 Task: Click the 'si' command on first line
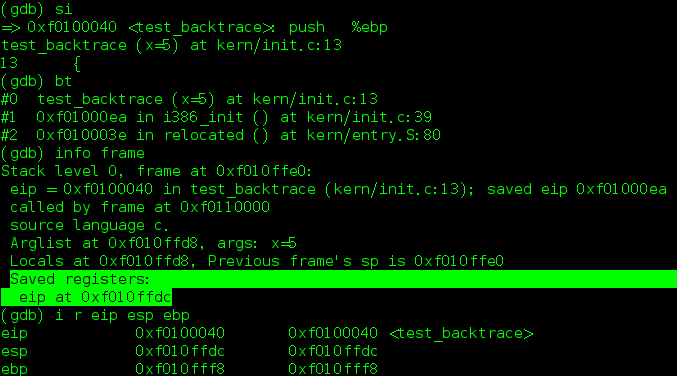(x=63, y=9)
